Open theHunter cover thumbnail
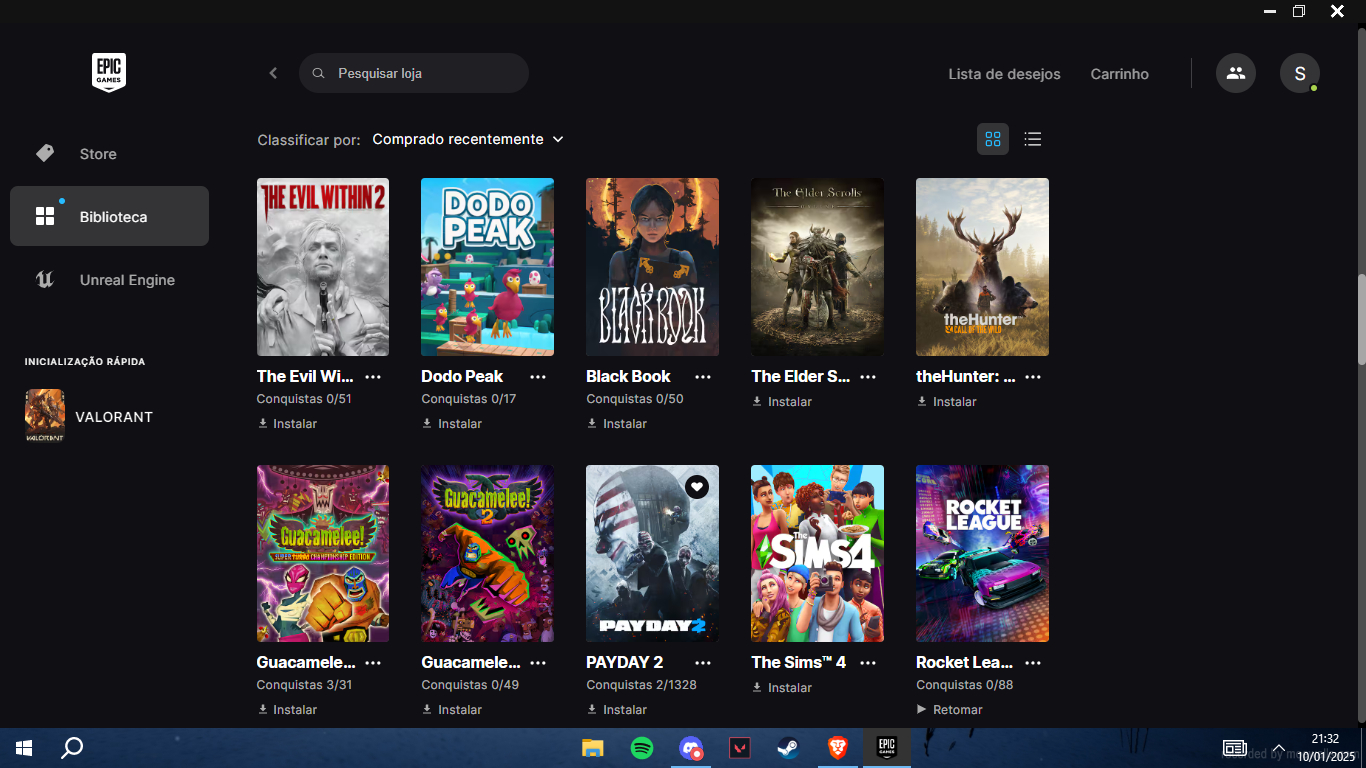The width and height of the screenshot is (1366, 768). click(982, 267)
